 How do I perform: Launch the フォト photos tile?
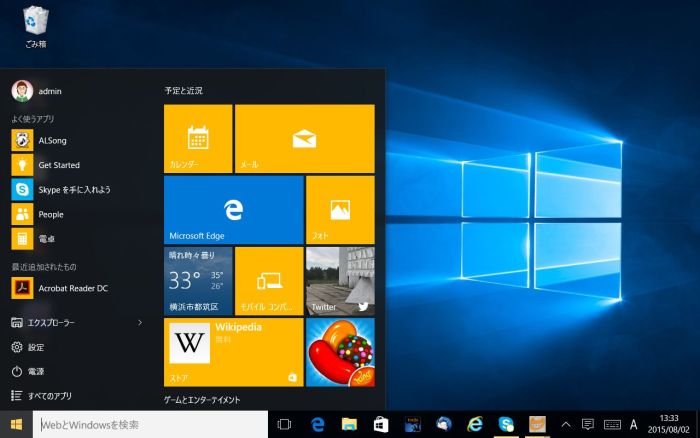tap(340, 210)
